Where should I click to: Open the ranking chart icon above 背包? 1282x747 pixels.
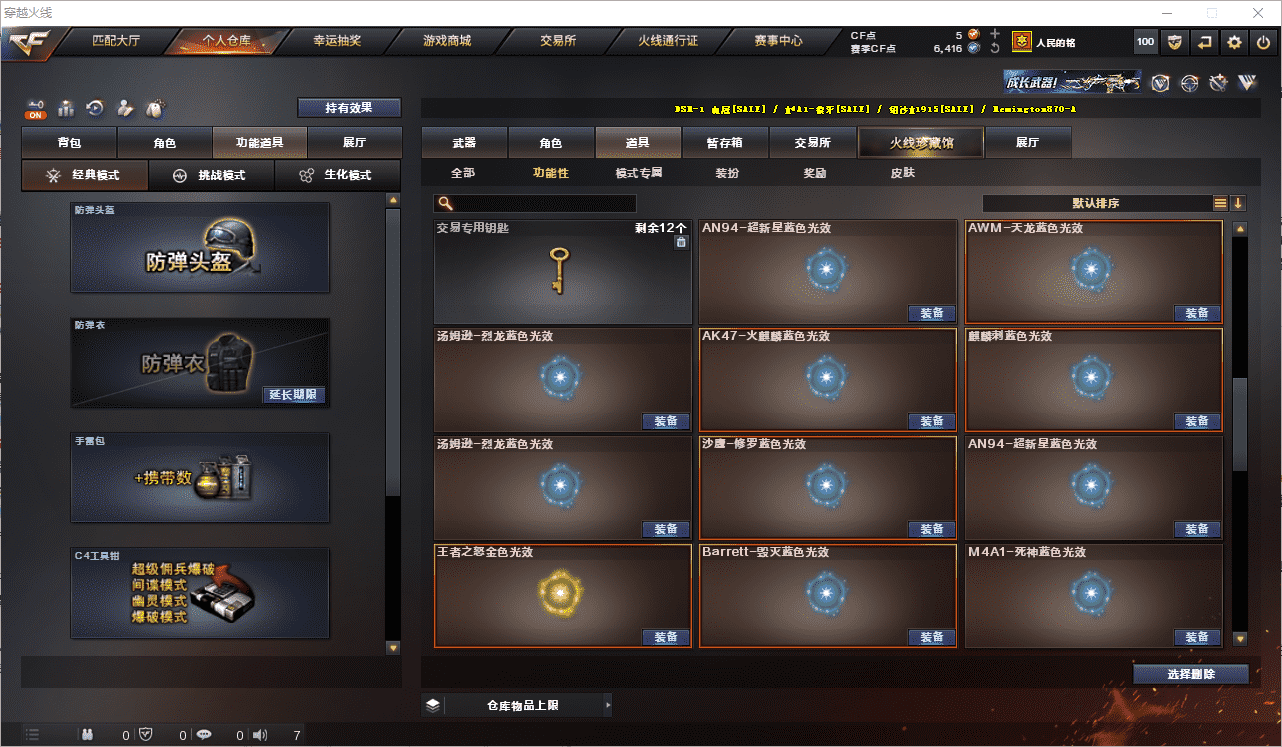66,108
